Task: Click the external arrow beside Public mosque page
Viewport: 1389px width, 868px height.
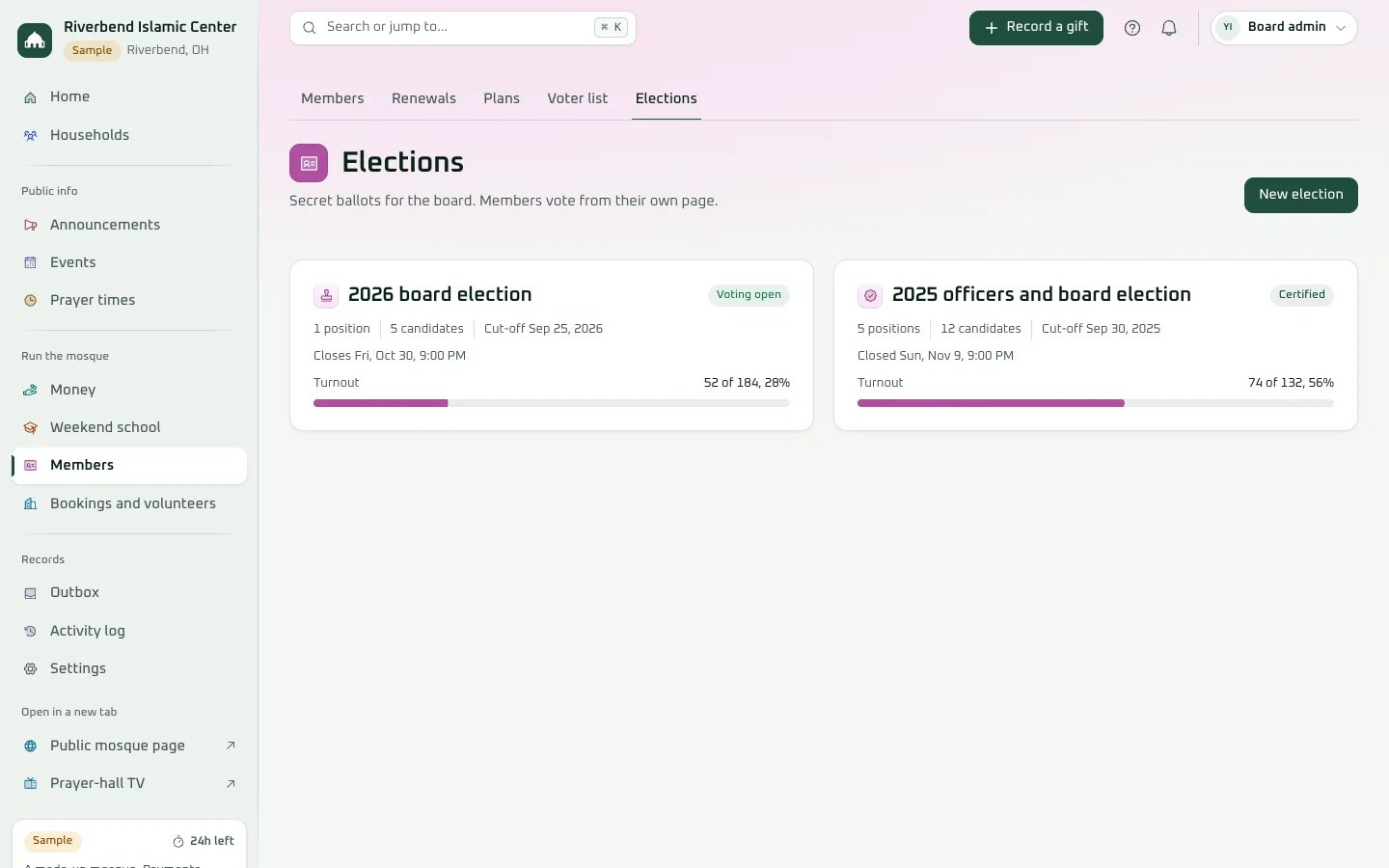Action: 231,746
